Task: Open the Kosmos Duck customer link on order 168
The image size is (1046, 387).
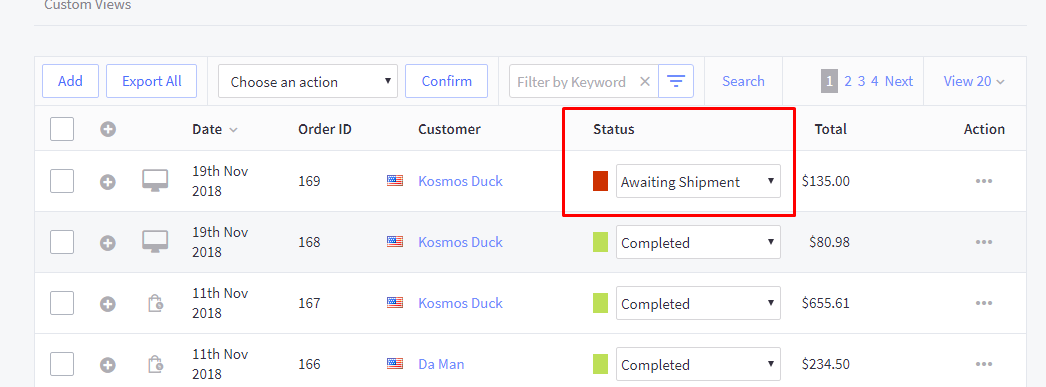Action: coord(460,242)
